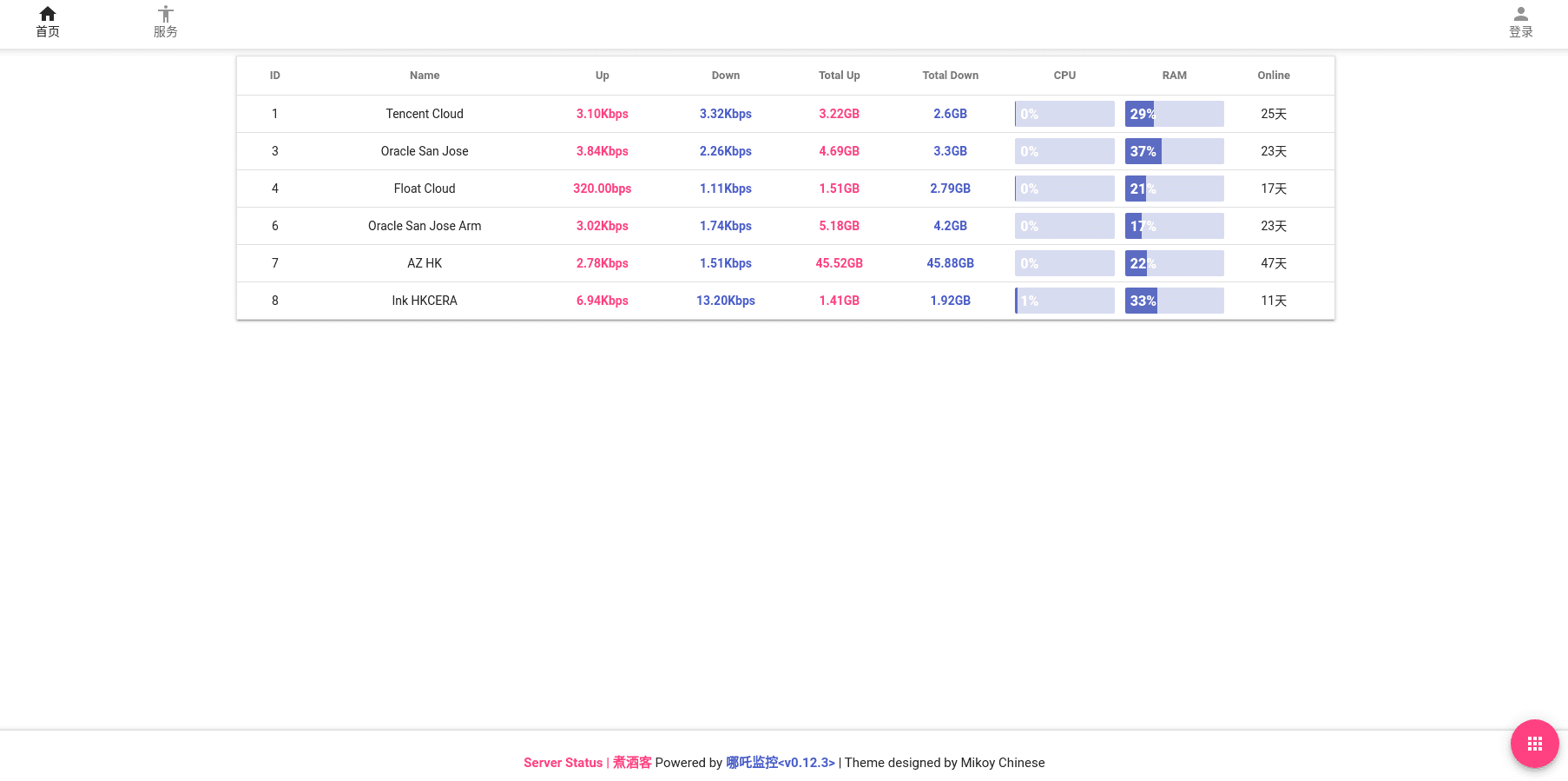The image size is (1568, 781).
Task: Click the 29% RAM bar for Tencent Cloud
Action: 1174,114
